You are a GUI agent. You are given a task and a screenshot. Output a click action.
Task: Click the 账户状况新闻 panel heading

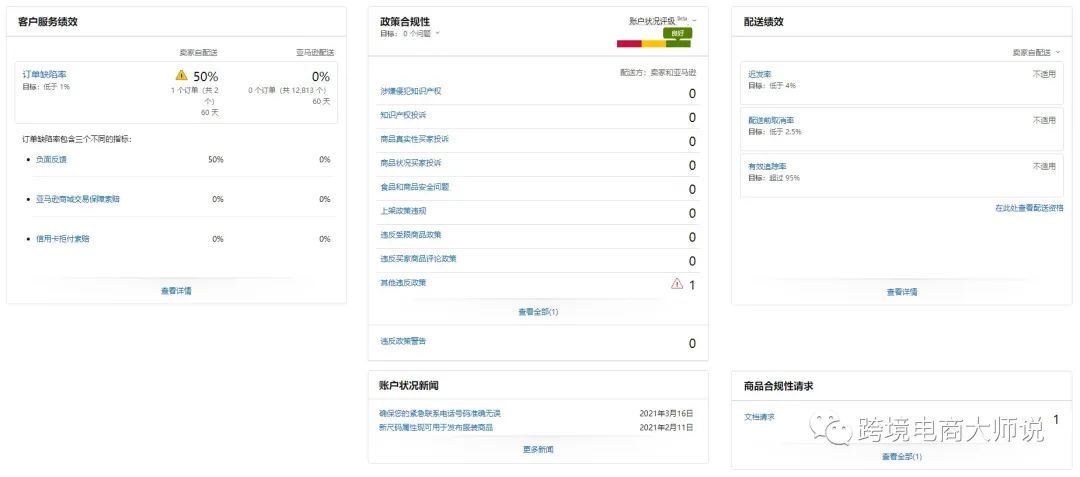[410, 385]
